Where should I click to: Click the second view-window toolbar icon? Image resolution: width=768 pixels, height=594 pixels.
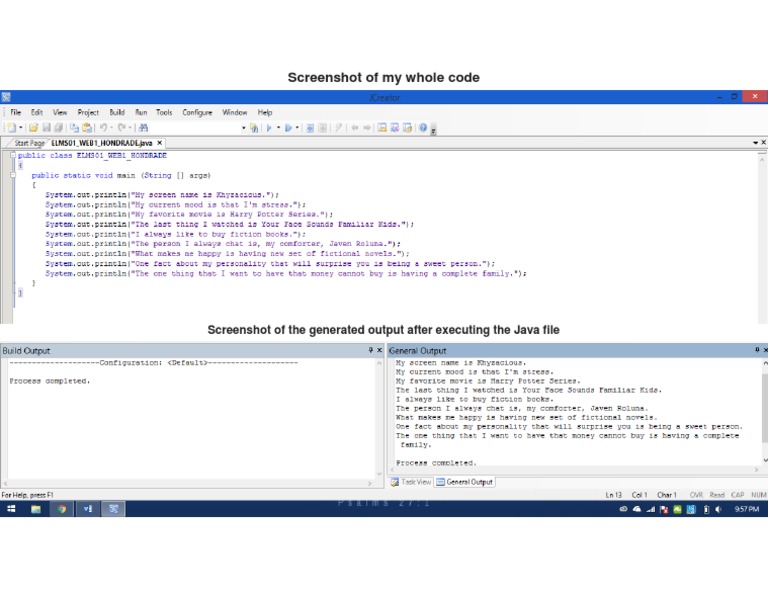pyautogui.click(x=395, y=128)
